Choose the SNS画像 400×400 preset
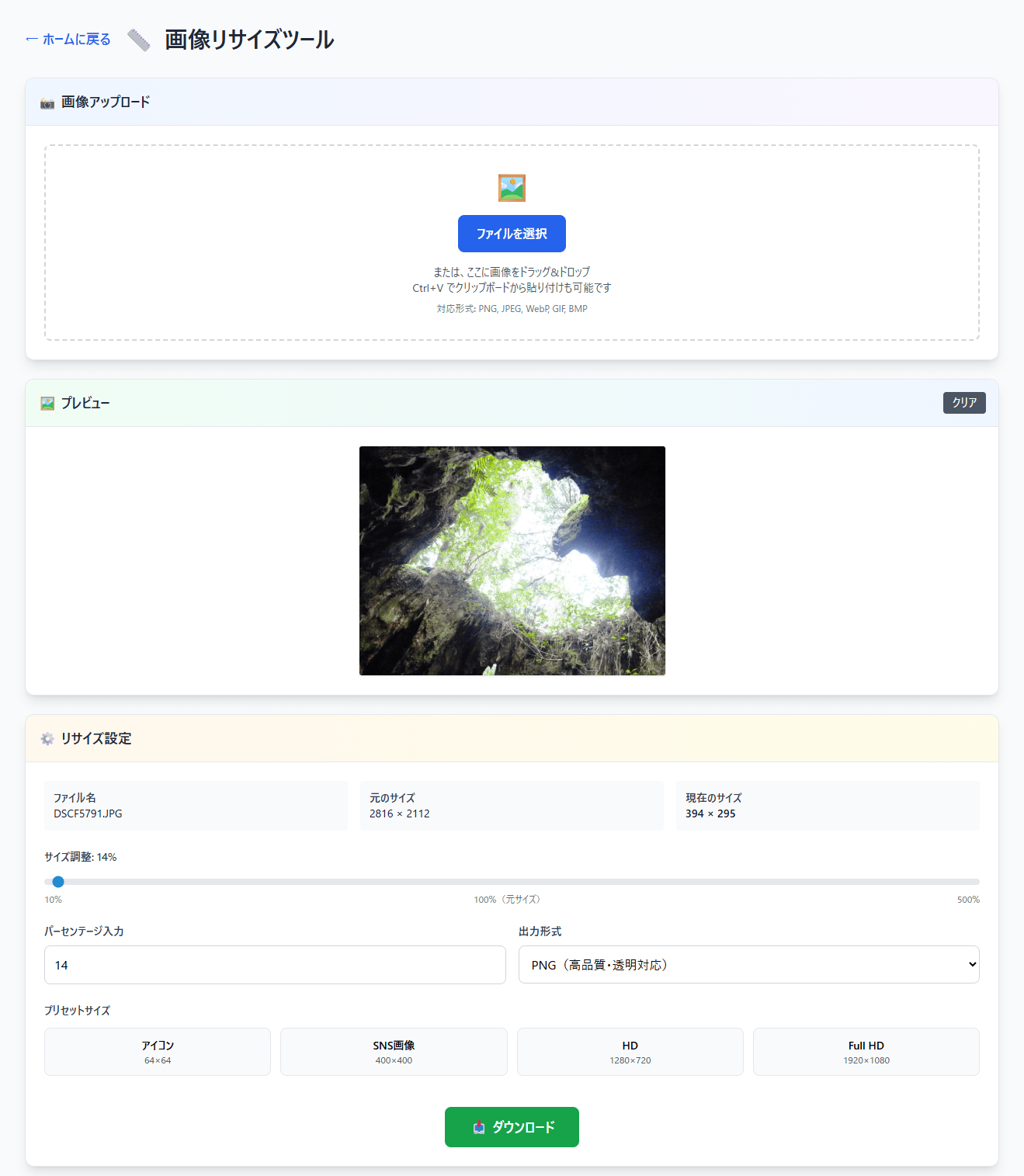Viewport: 1024px width, 1176px height. 394,1052
